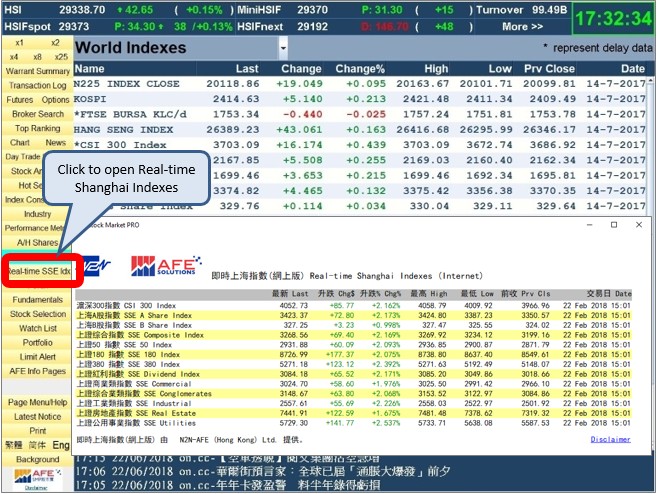Open Latest Notice

[37, 416]
